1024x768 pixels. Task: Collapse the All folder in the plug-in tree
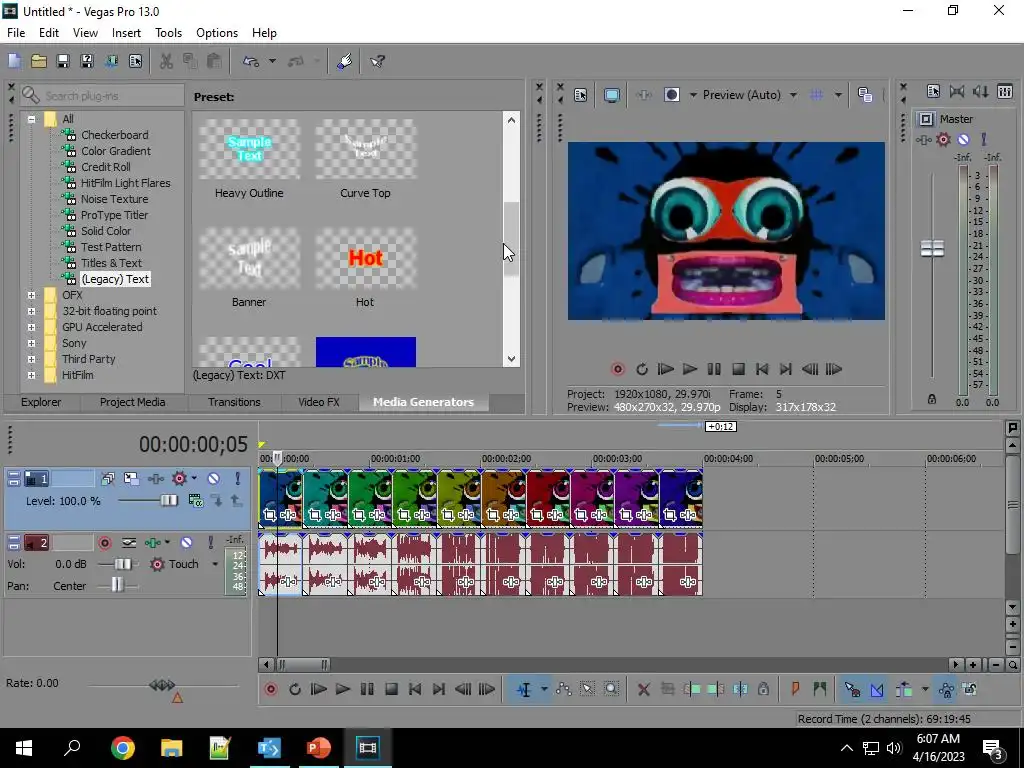pos(31,120)
